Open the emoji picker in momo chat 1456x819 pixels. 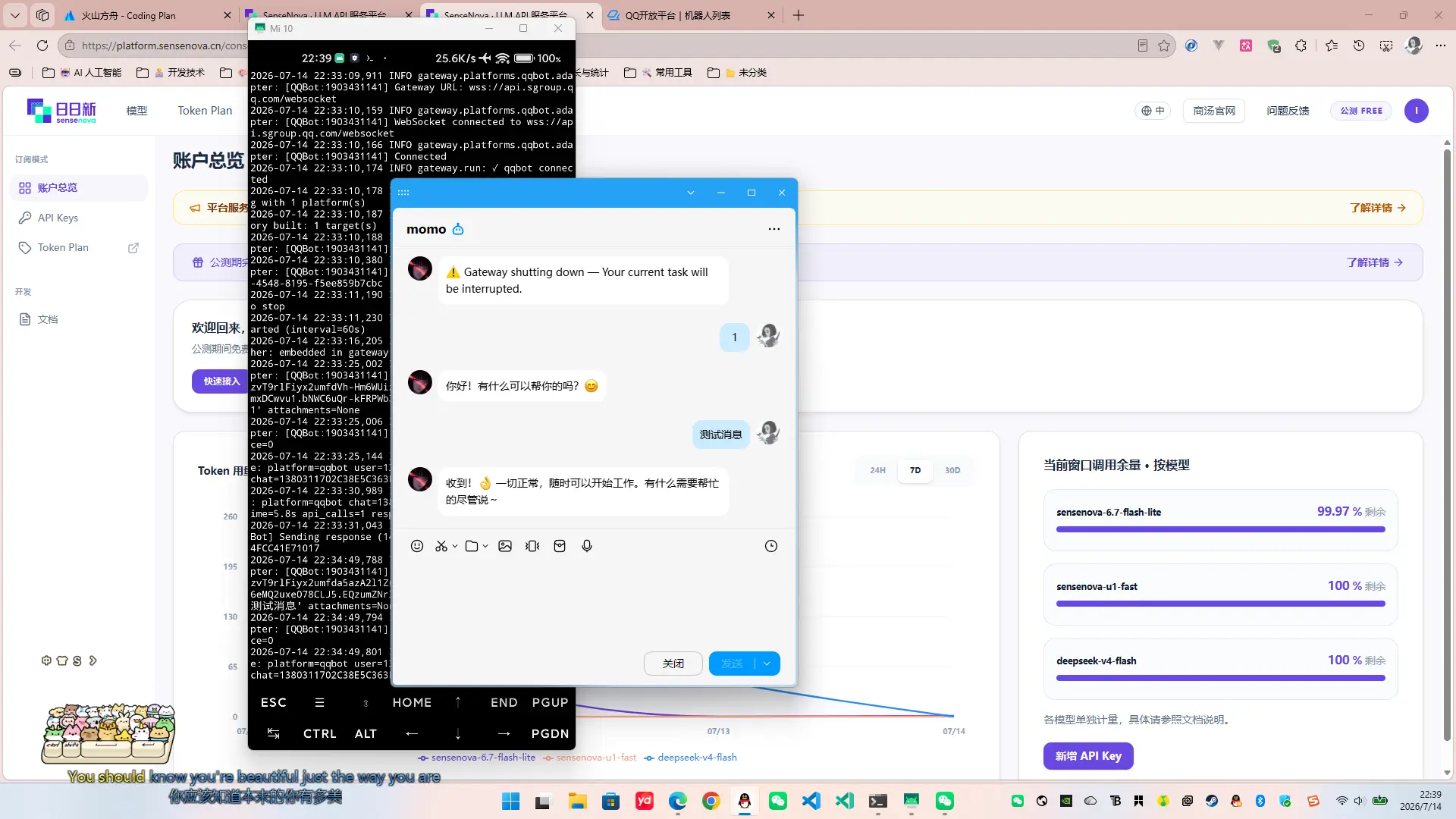pyautogui.click(x=417, y=546)
